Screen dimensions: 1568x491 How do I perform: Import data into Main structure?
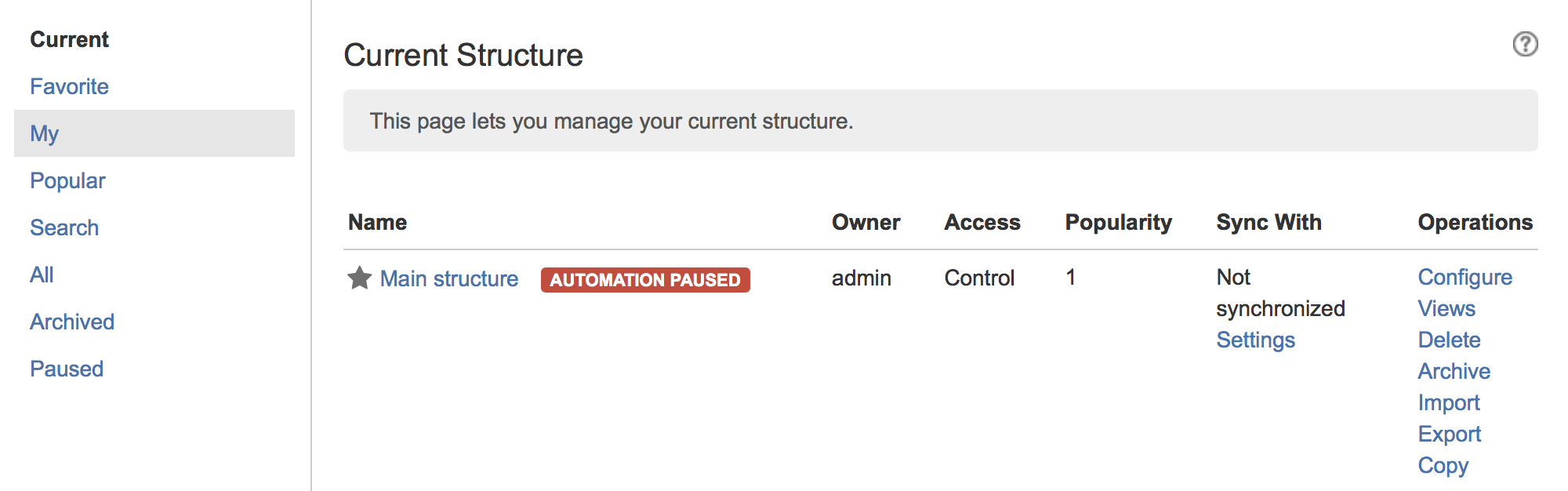point(1449,402)
